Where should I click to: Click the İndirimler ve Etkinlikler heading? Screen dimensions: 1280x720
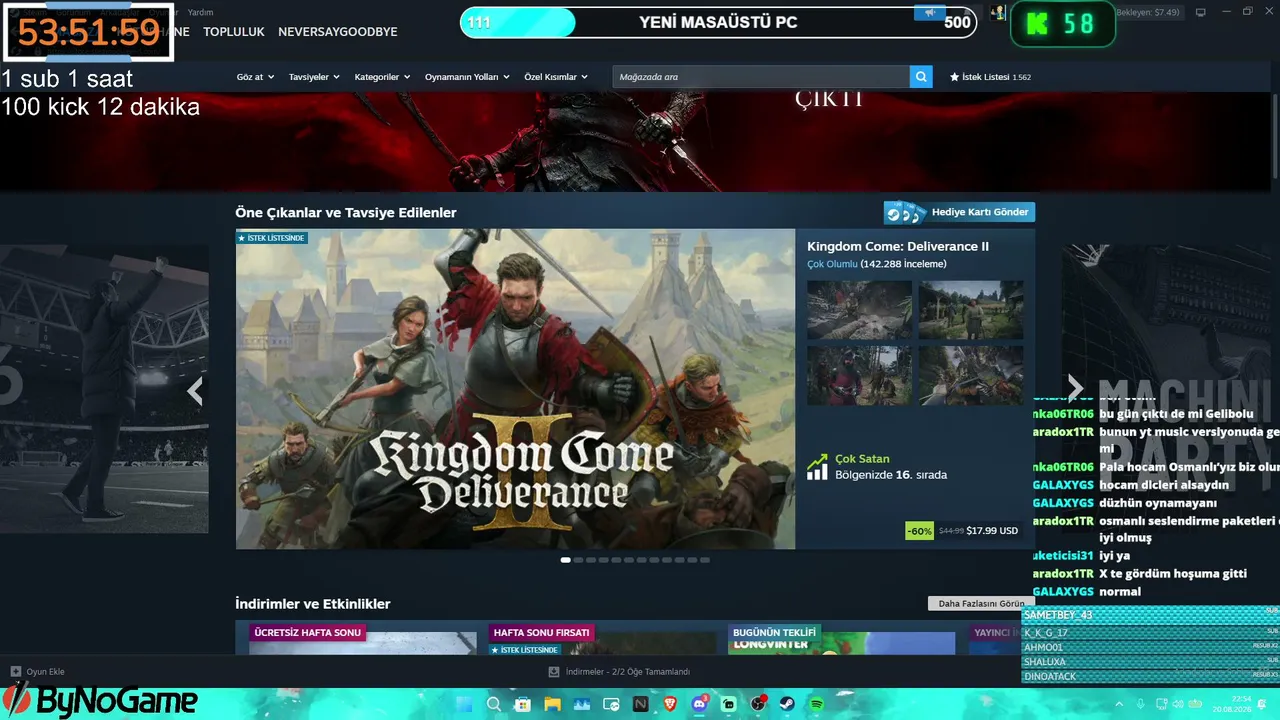coord(313,604)
